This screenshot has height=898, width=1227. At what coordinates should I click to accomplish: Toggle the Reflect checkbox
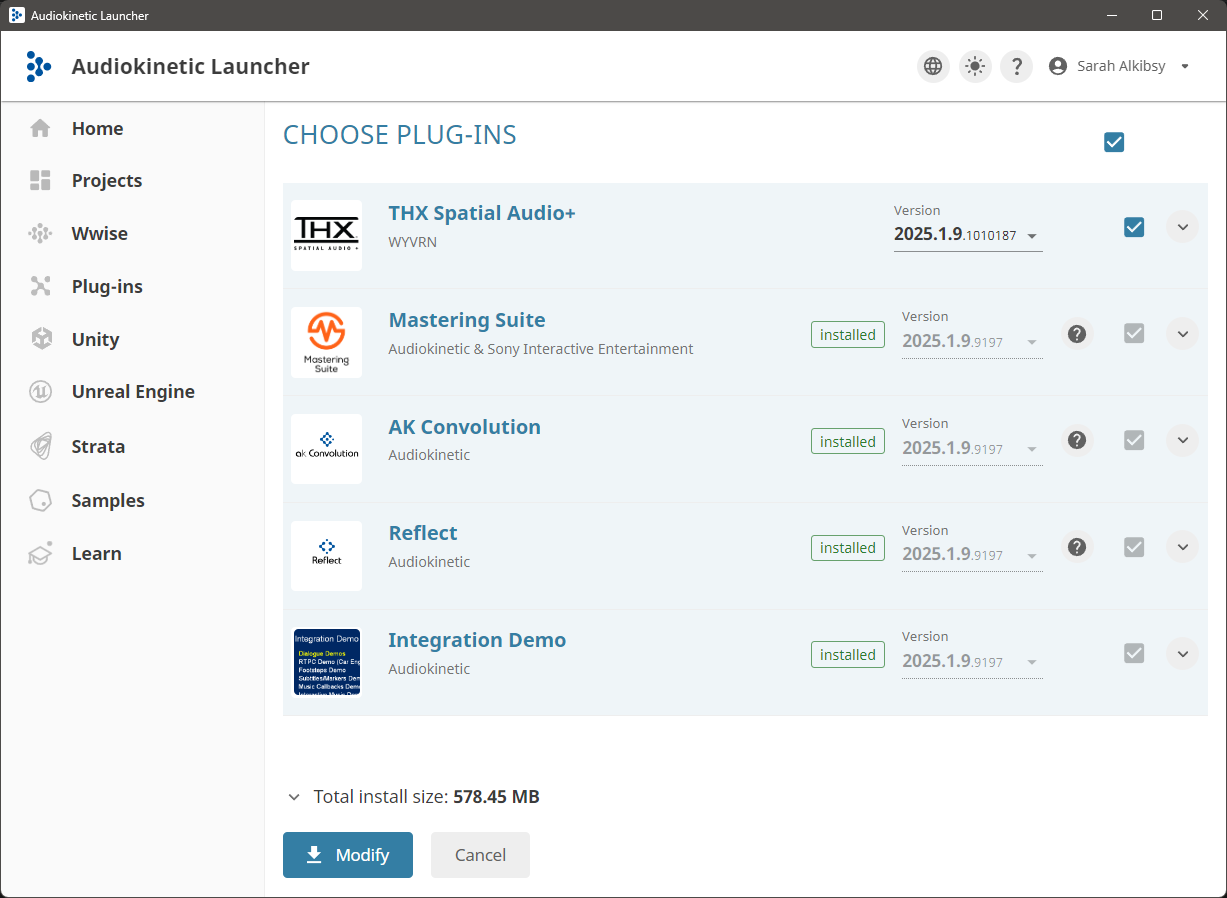(1134, 547)
